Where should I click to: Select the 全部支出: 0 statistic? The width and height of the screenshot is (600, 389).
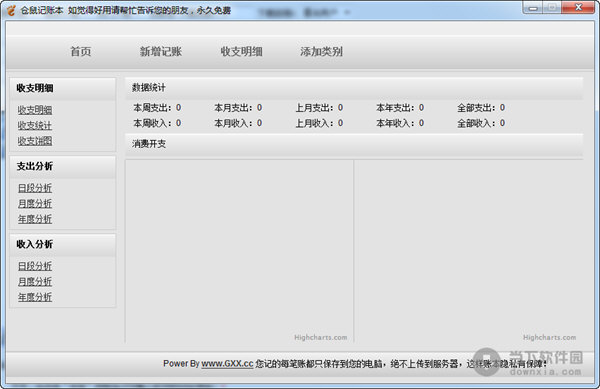click(481, 108)
